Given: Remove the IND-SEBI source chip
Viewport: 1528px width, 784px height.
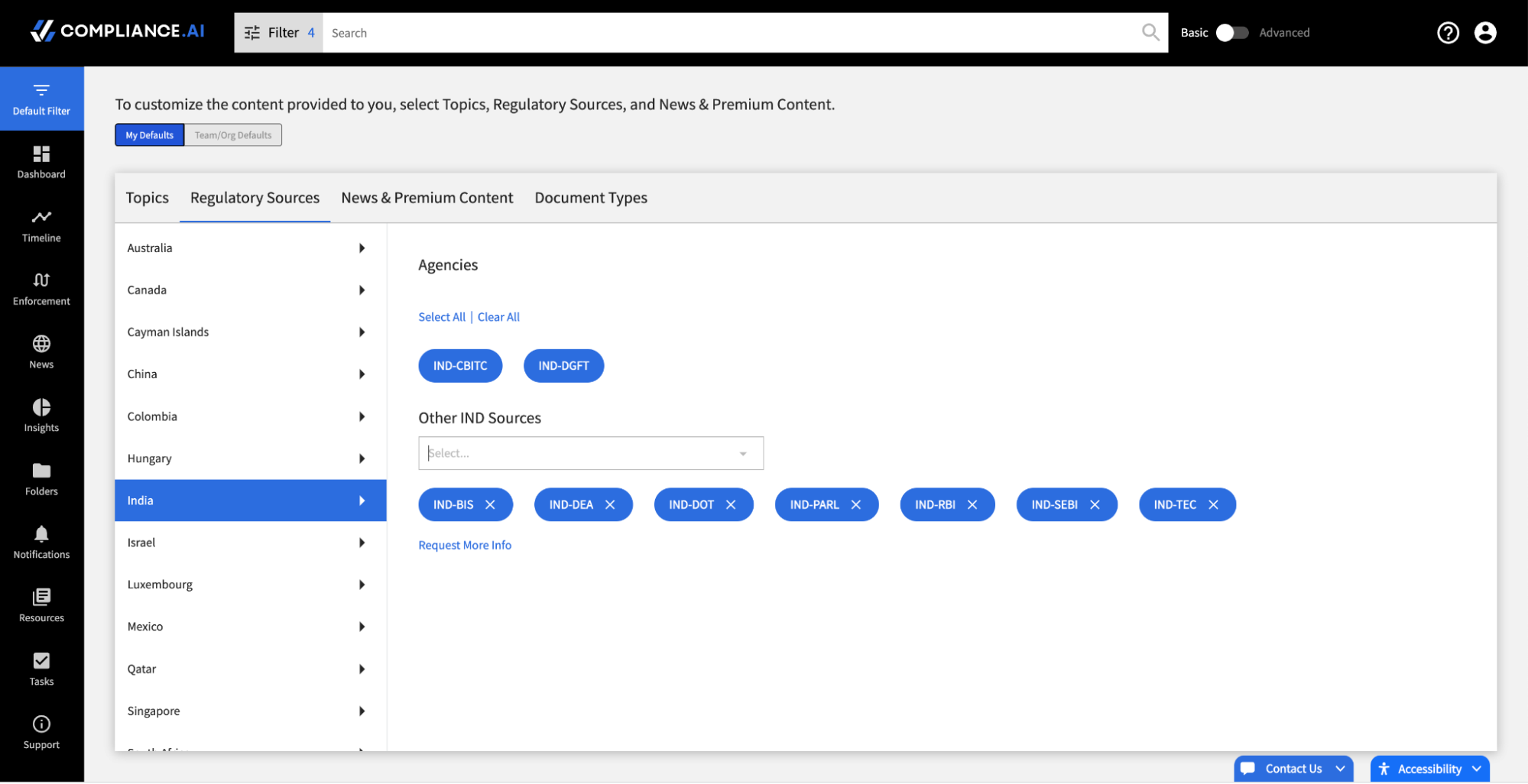Looking at the screenshot, I should point(1095,505).
